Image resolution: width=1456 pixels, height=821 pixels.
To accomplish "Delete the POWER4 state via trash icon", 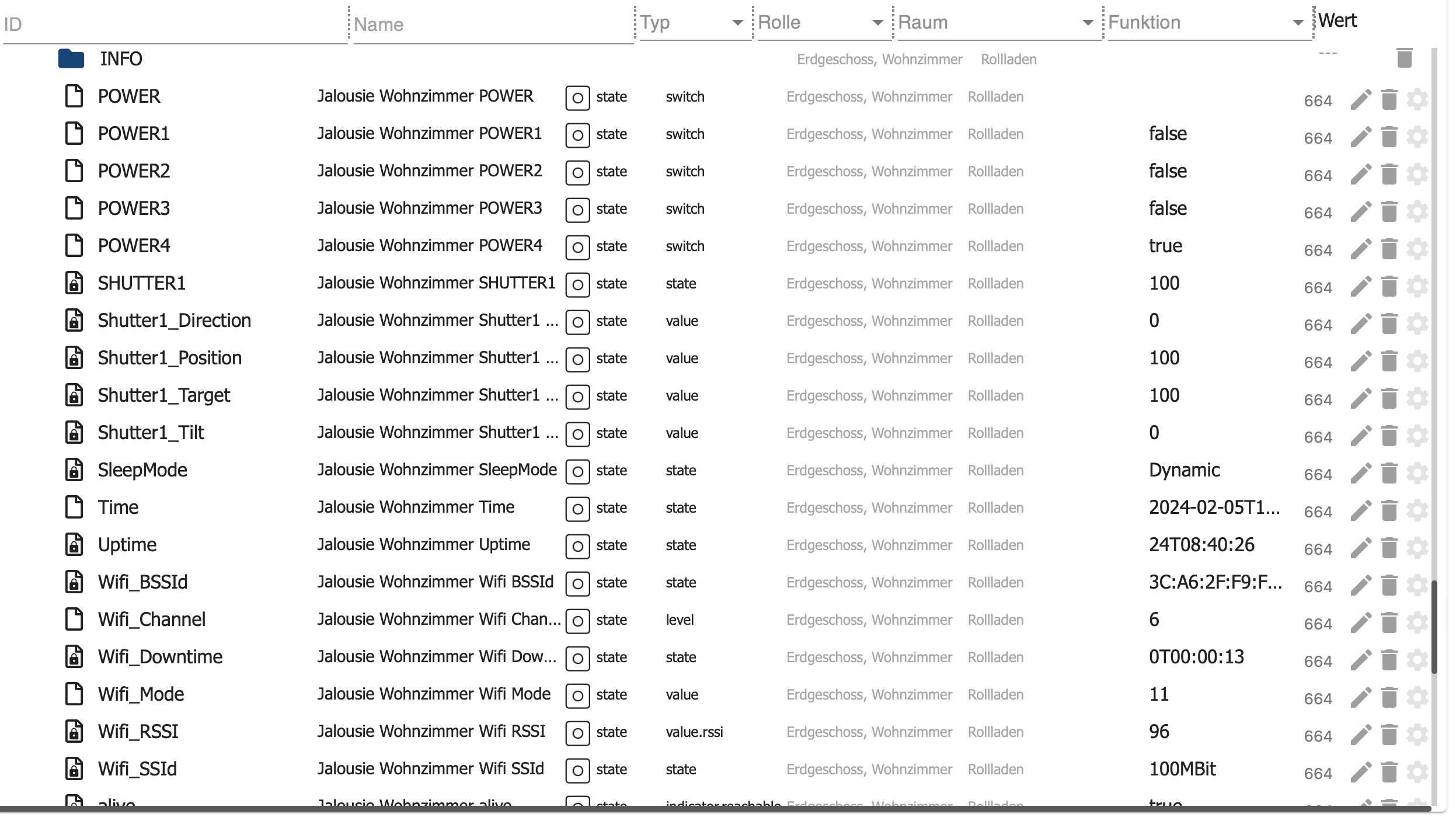I will click(x=1389, y=249).
